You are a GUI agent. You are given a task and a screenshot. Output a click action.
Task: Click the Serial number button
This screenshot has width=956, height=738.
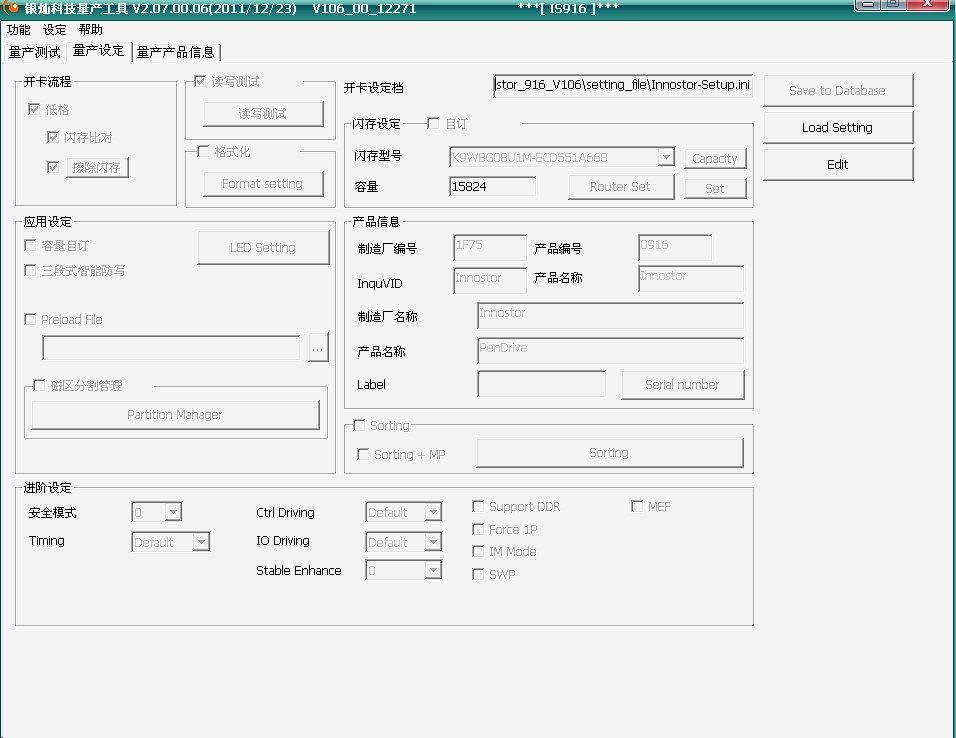point(682,385)
